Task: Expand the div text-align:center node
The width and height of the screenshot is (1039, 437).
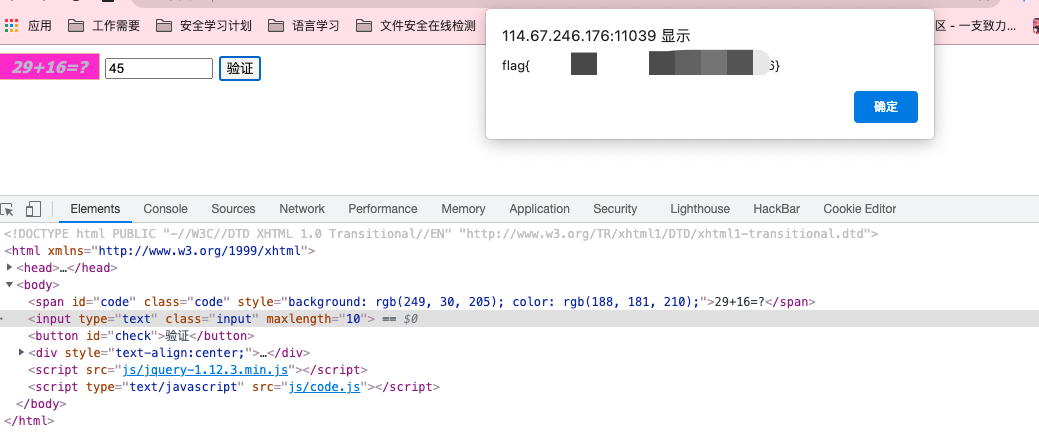Action: [21, 353]
